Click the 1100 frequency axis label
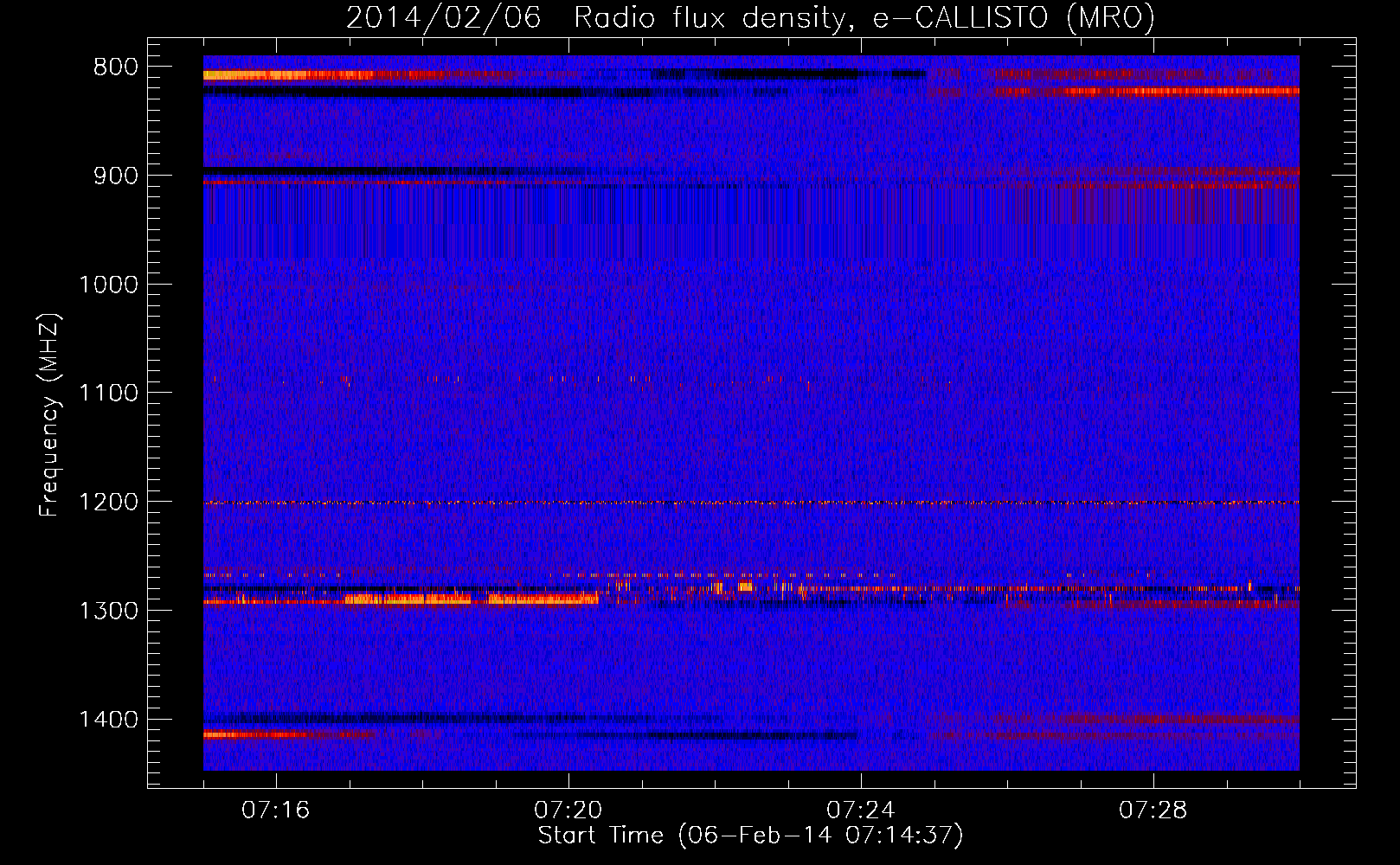 (x=108, y=394)
